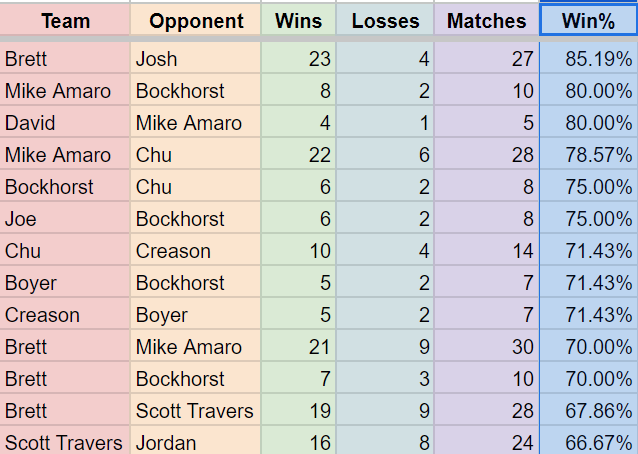Select the David team cell
638x454 pixels.
tap(65, 122)
